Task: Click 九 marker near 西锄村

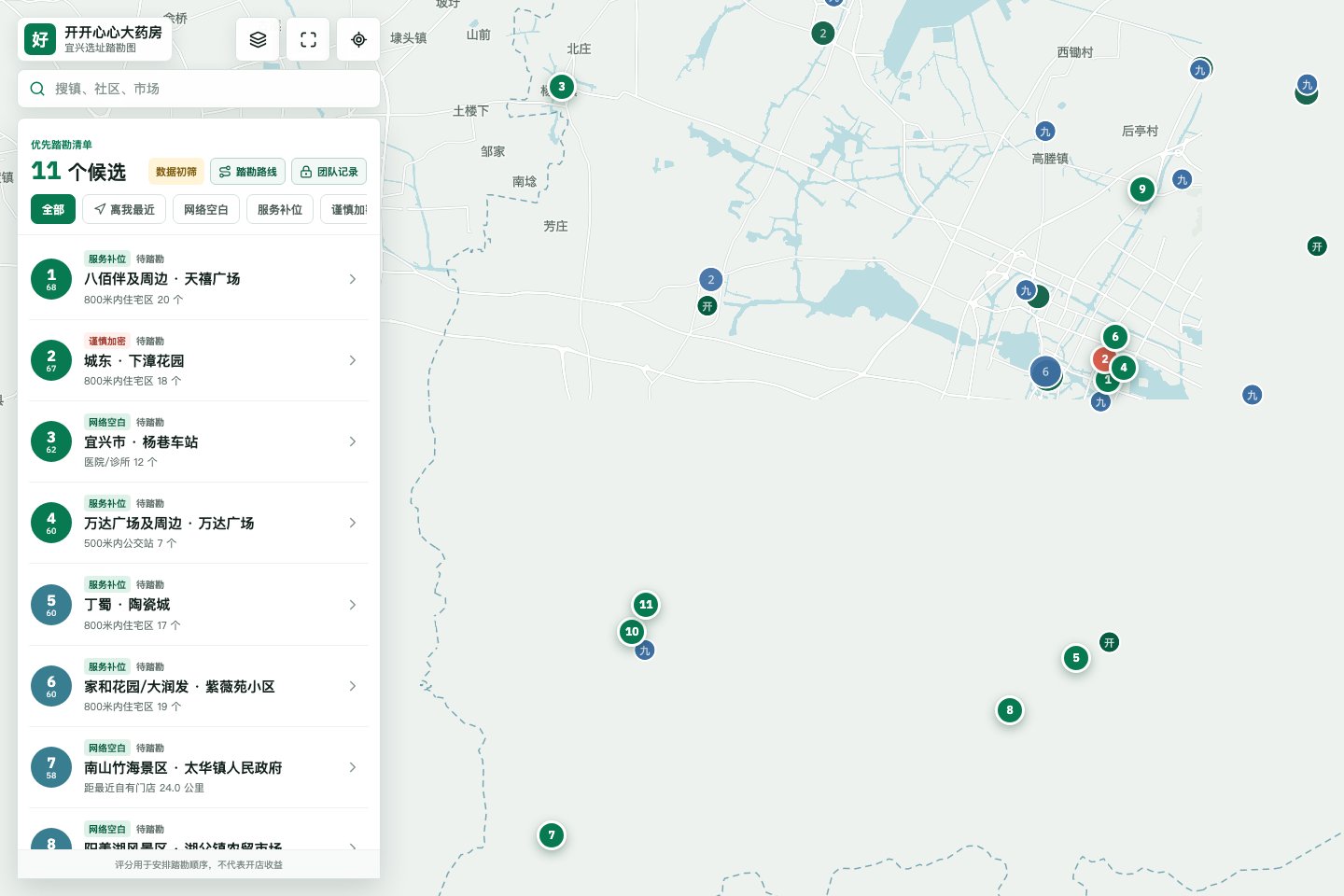Action: [x=1200, y=70]
